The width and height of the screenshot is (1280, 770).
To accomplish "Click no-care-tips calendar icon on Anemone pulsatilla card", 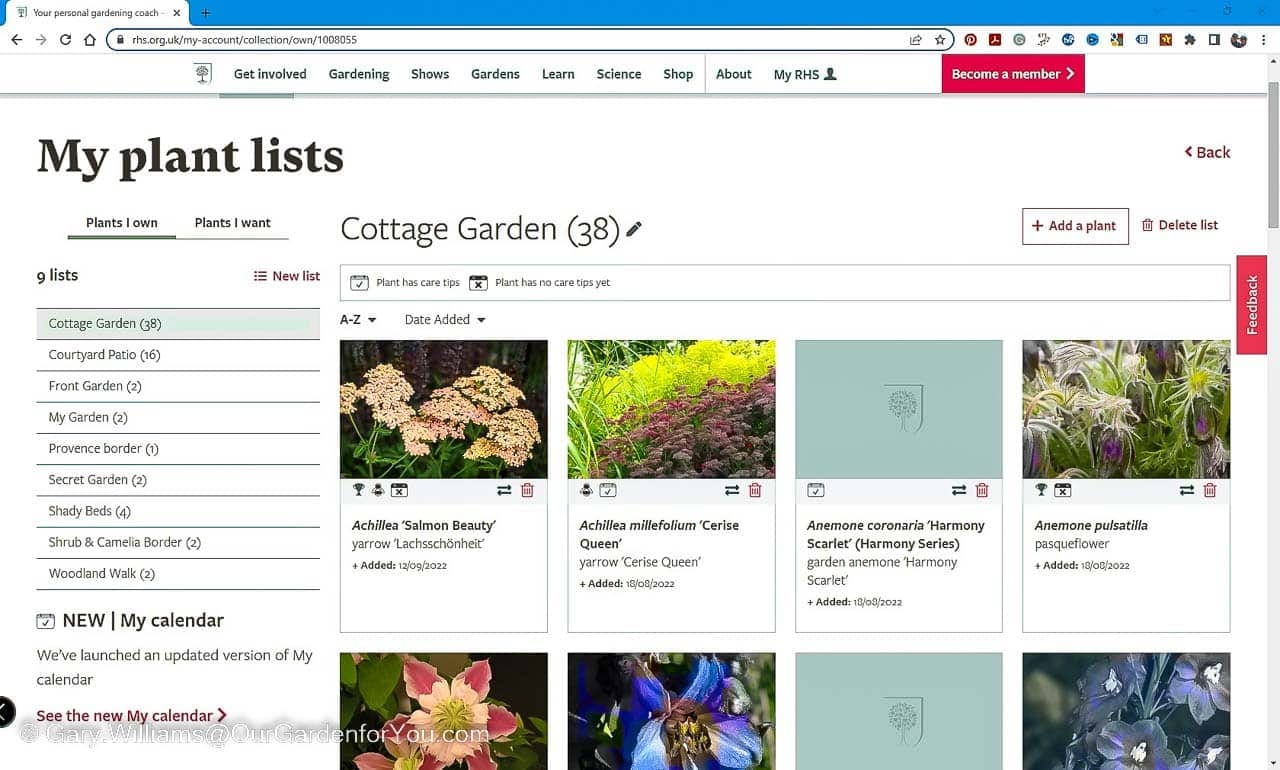I will pyautogui.click(x=1062, y=490).
